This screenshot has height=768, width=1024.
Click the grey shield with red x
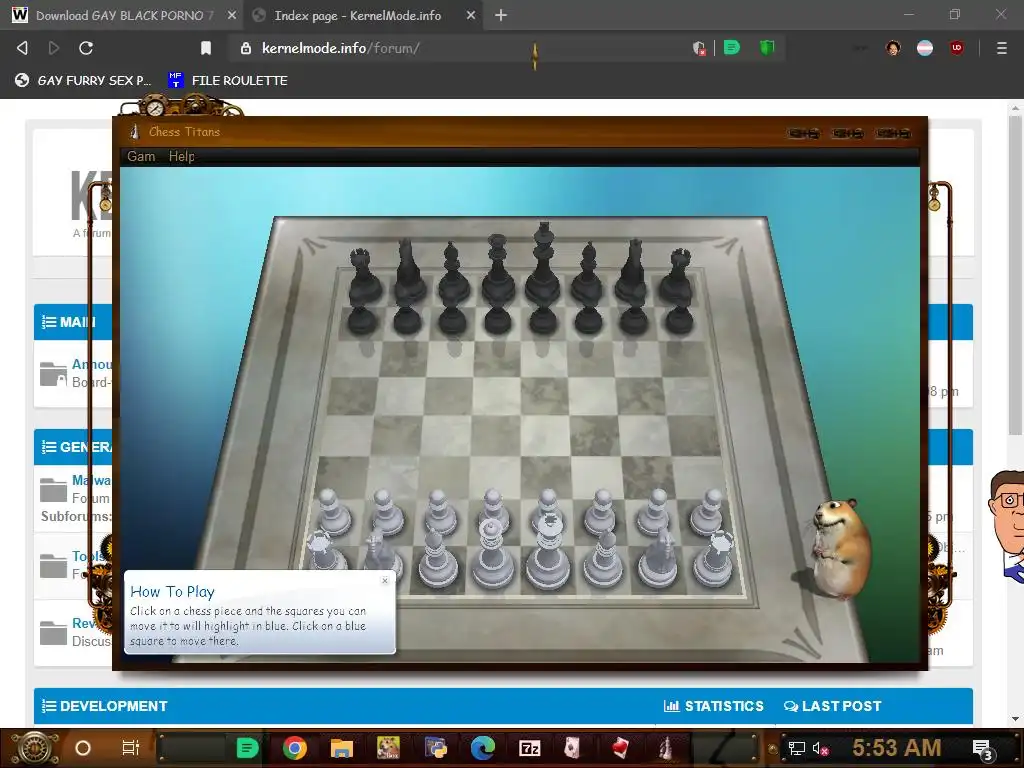click(699, 48)
